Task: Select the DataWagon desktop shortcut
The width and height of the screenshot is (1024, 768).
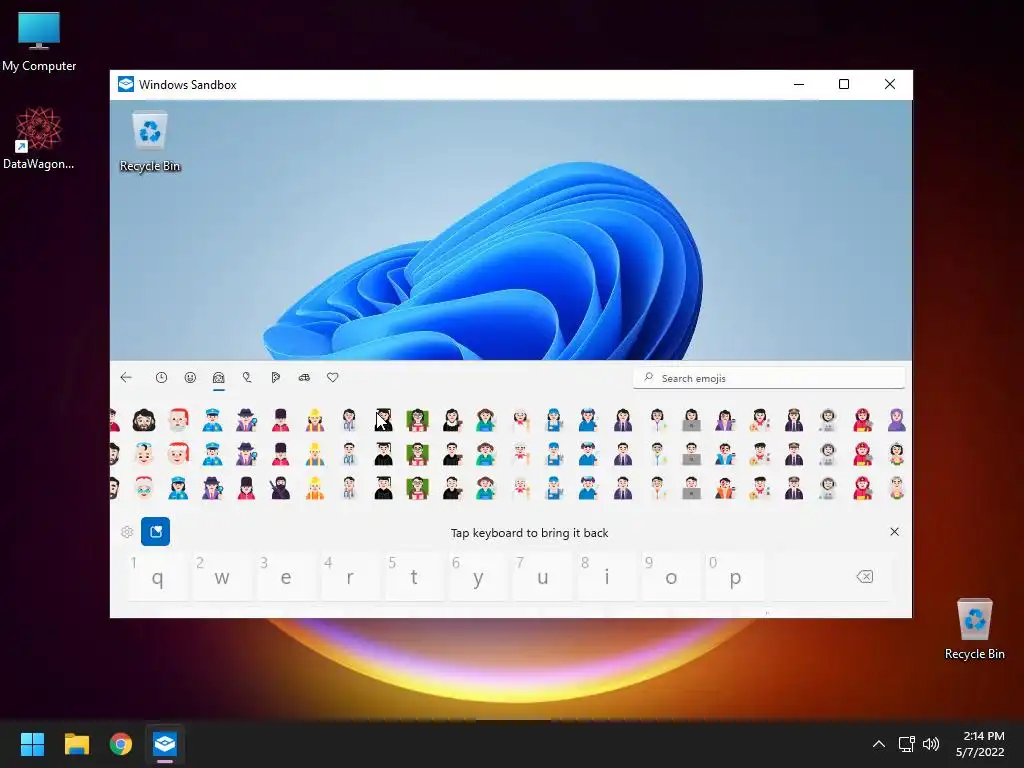Action: 39,139
